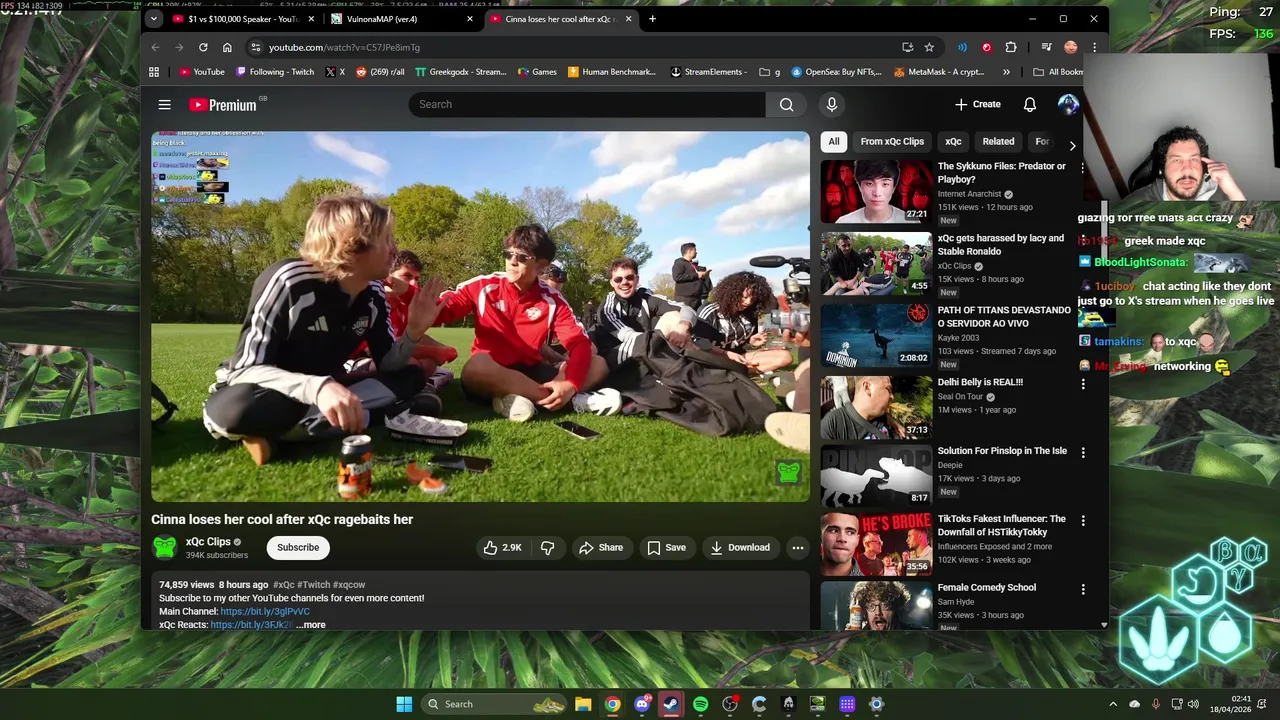Open Chrome tab search dropdown
The image size is (1280, 720).
[153, 18]
